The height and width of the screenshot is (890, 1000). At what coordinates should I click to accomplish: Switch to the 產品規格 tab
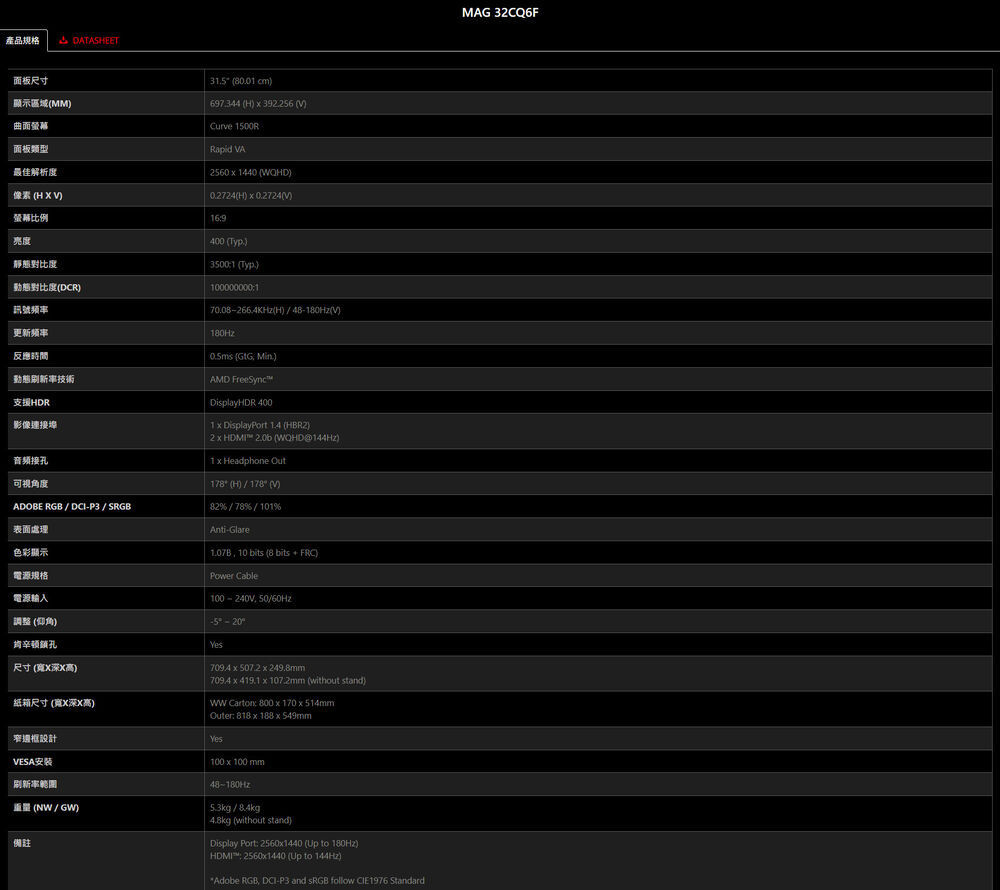click(x=23, y=40)
